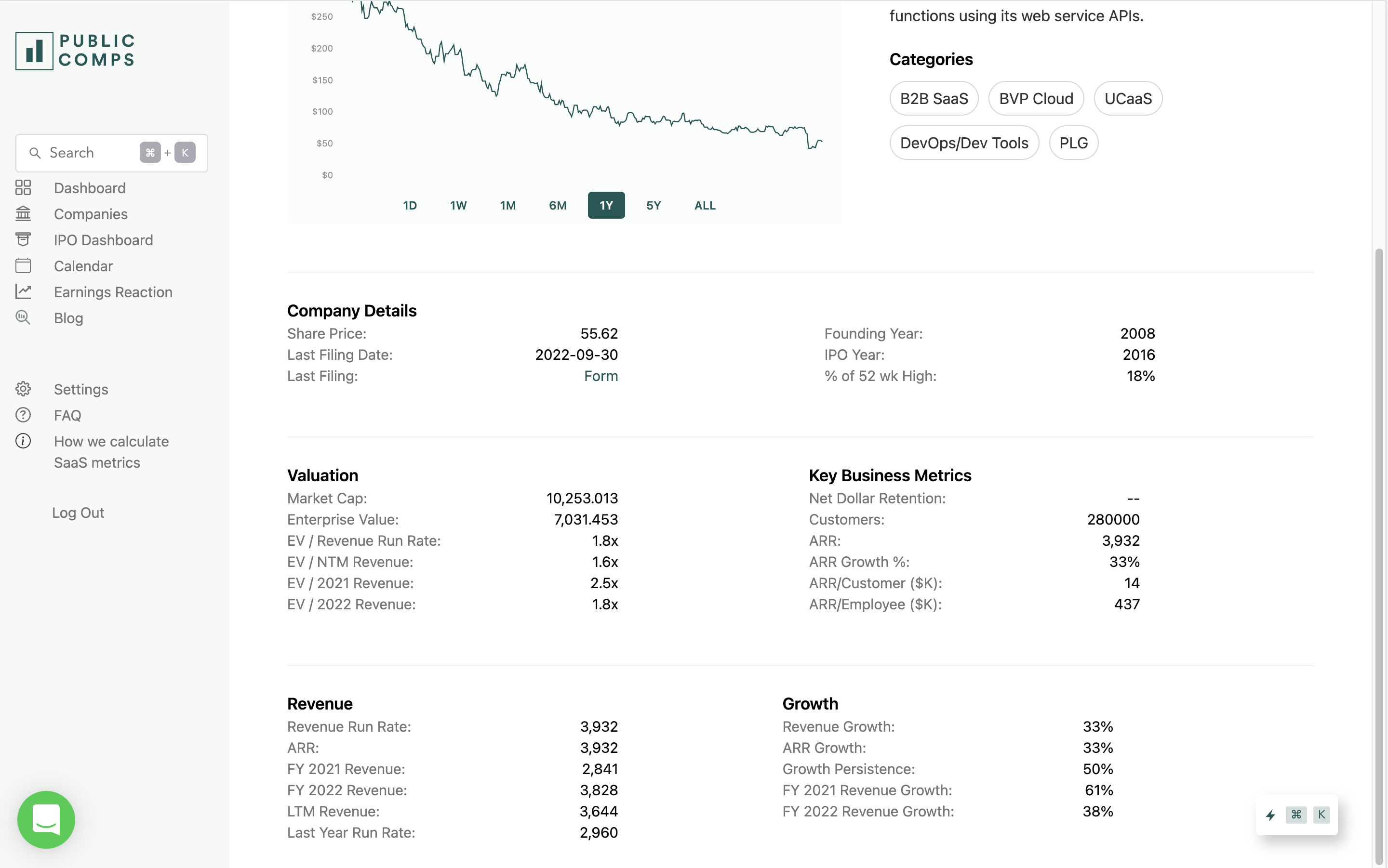Open the Last Filing Form link
The height and width of the screenshot is (868, 1388).
pyautogui.click(x=601, y=376)
